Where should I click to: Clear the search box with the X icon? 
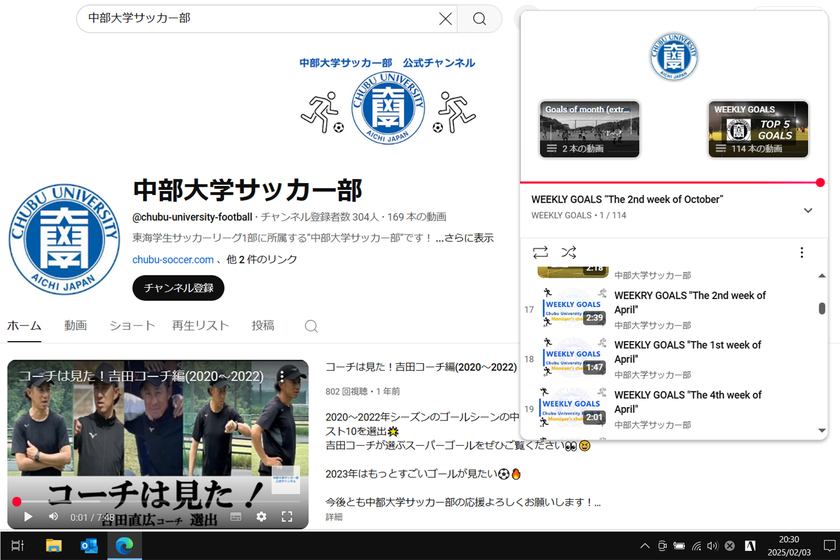point(445,18)
